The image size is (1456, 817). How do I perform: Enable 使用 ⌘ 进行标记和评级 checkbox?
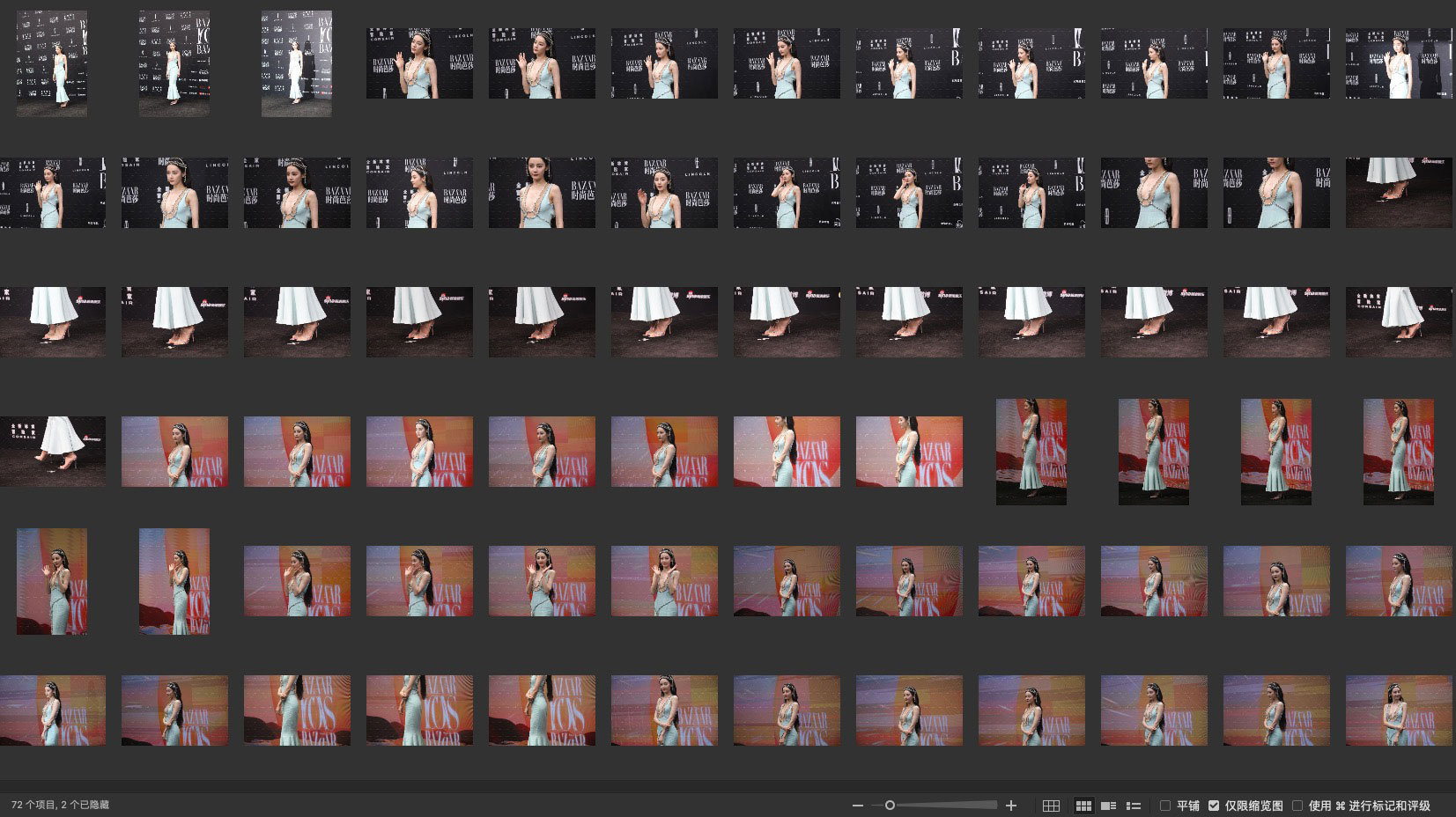[x=1297, y=806]
